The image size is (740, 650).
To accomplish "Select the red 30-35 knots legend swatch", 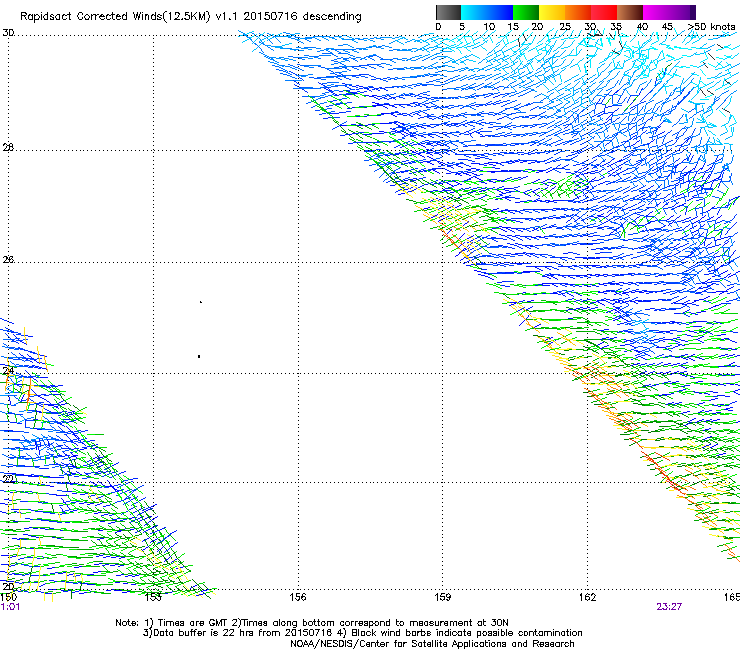I will point(604,12).
